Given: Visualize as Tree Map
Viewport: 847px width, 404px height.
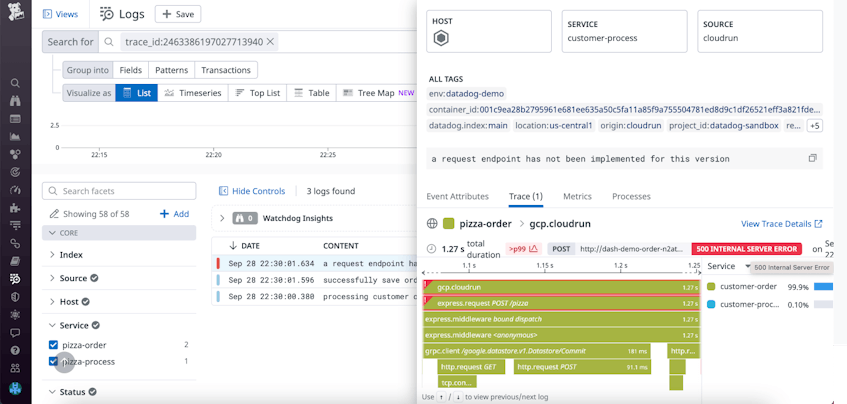Looking at the screenshot, I should [378, 93].
